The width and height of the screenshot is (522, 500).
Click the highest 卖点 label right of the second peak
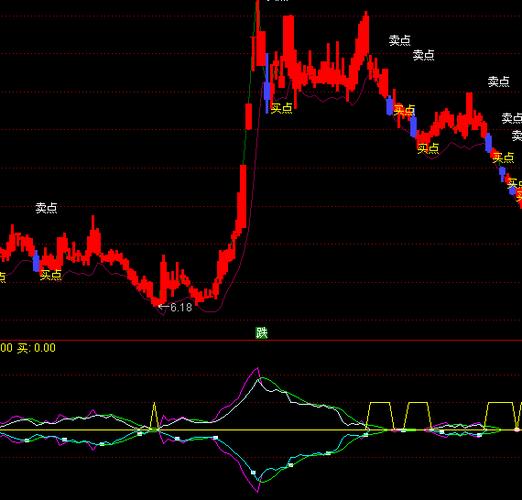(400, 40)
